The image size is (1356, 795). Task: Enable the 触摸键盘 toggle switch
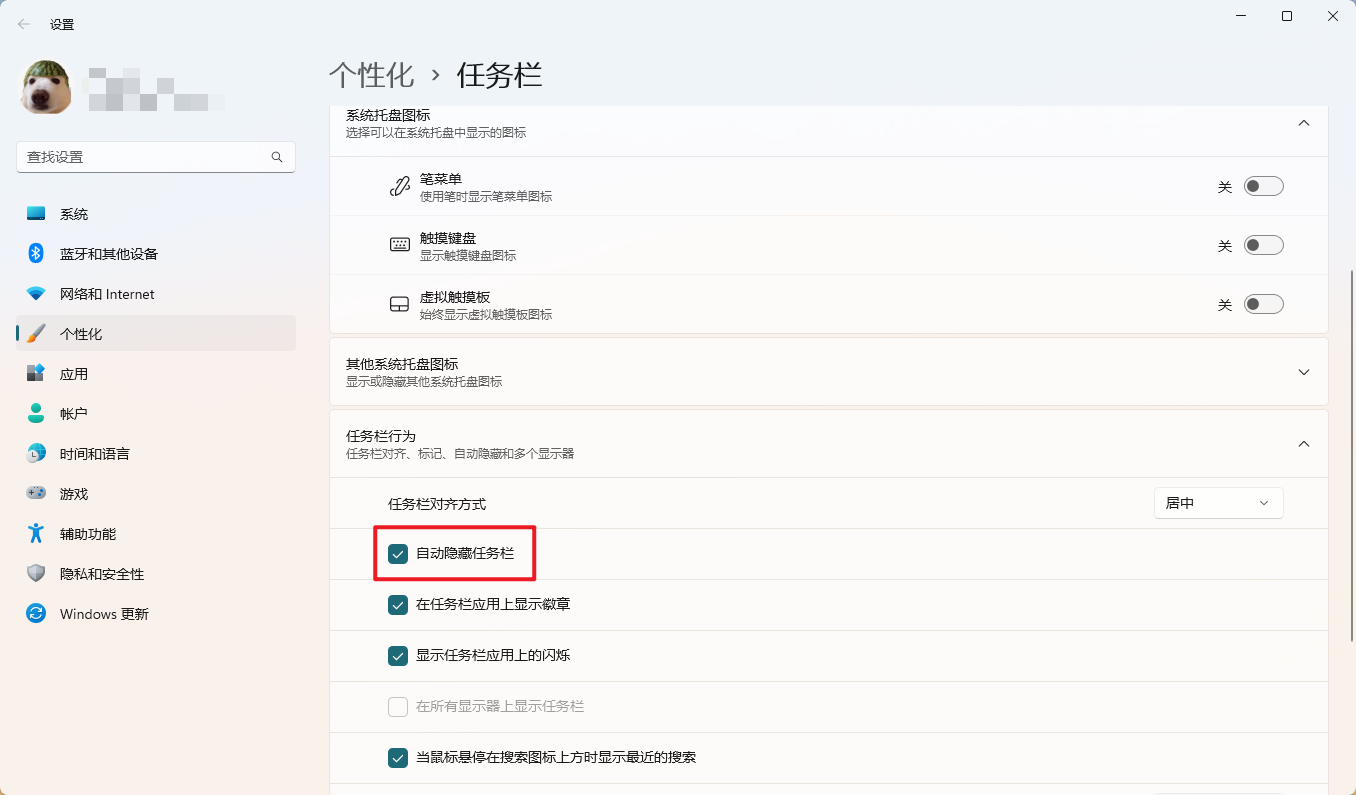click(x=1263, y=245)
